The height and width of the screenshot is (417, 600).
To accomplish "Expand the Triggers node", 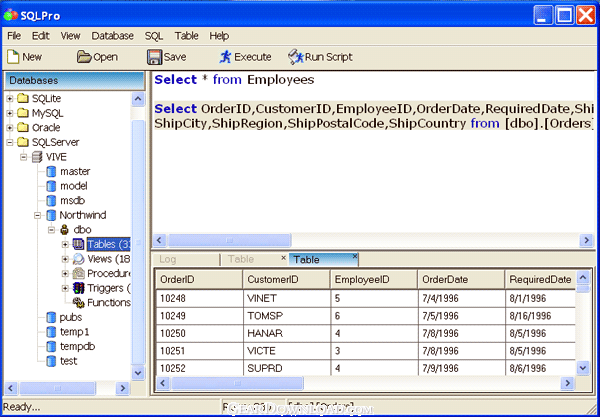I will click(65, 288).
